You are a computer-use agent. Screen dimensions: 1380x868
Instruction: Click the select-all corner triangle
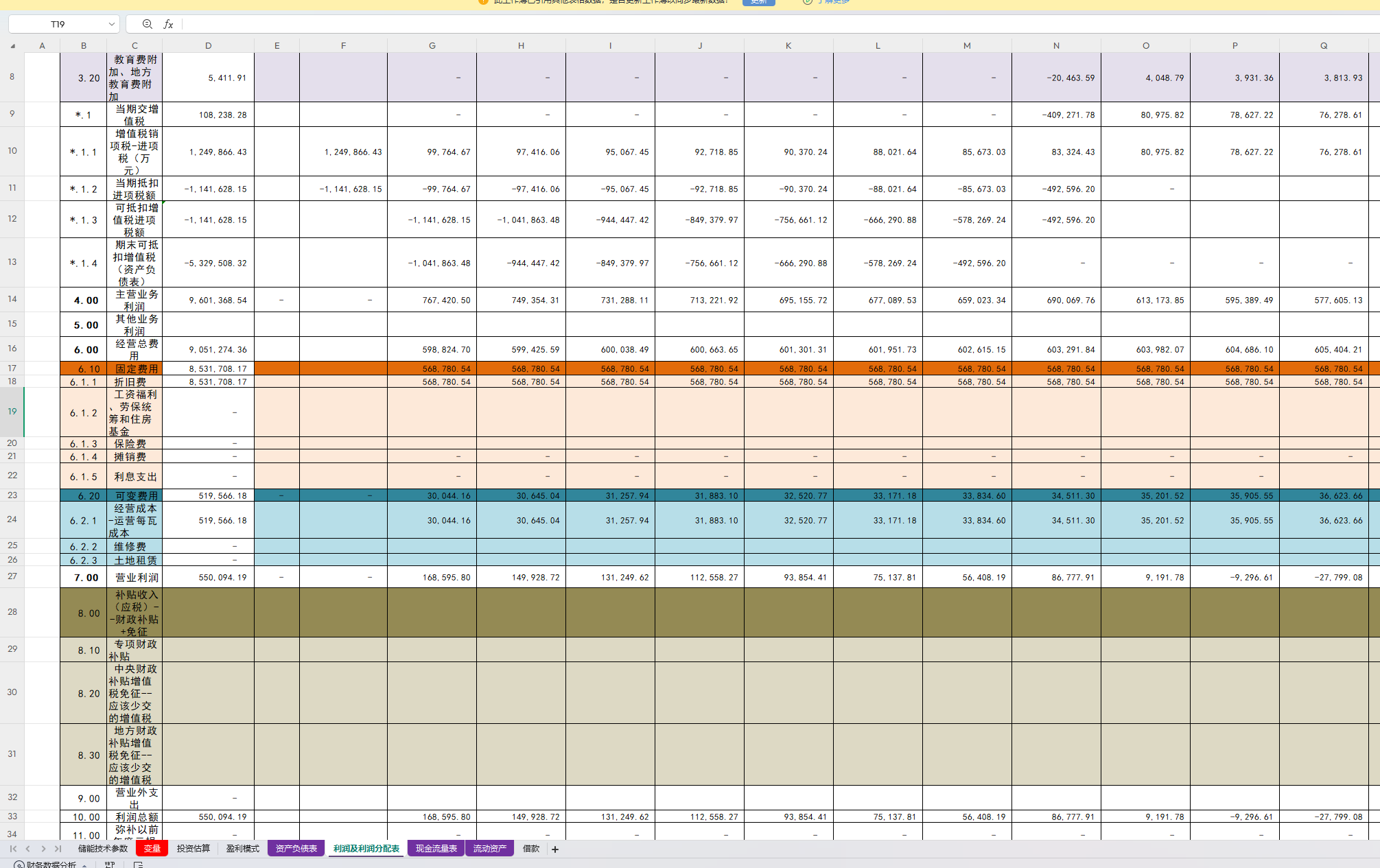12,46
